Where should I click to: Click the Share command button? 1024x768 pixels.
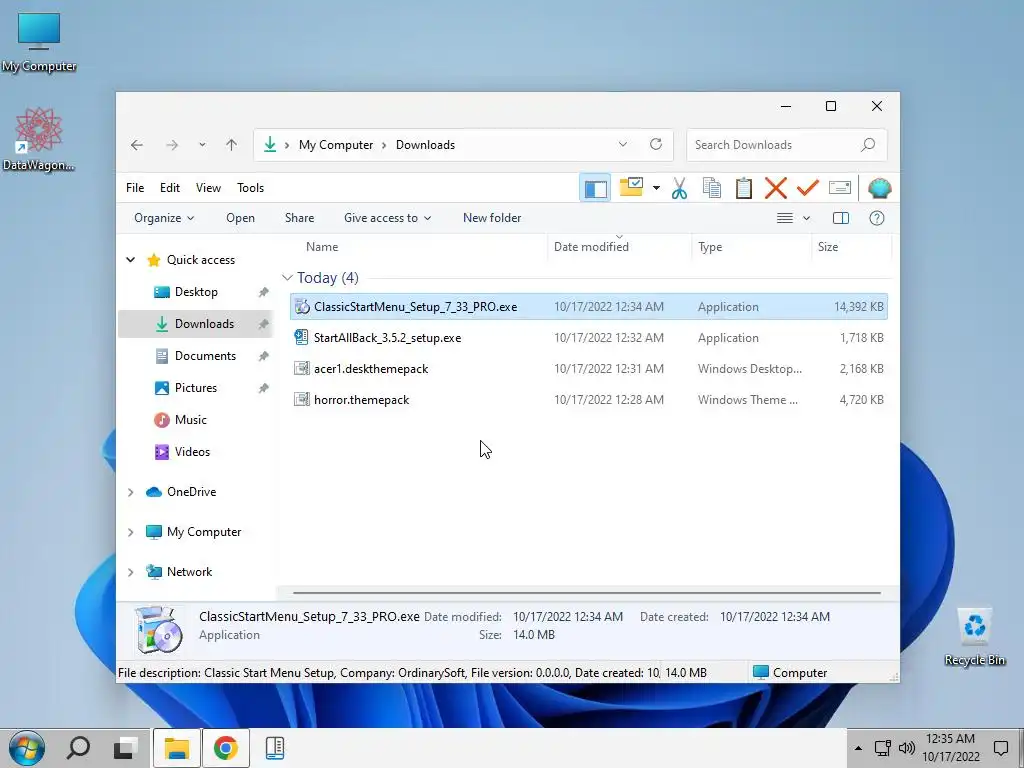pos(299,218)
